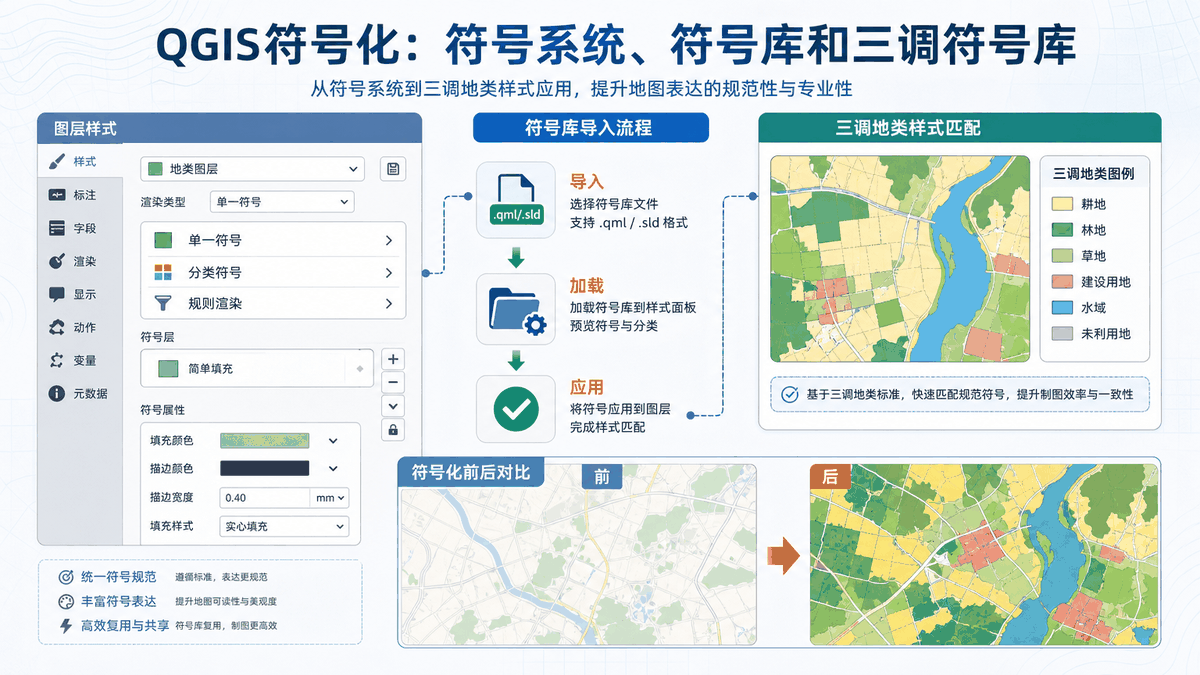Click the 符号化前后对比 header tab
Viewport: 1200px width, 675px height.
(471, 472)
